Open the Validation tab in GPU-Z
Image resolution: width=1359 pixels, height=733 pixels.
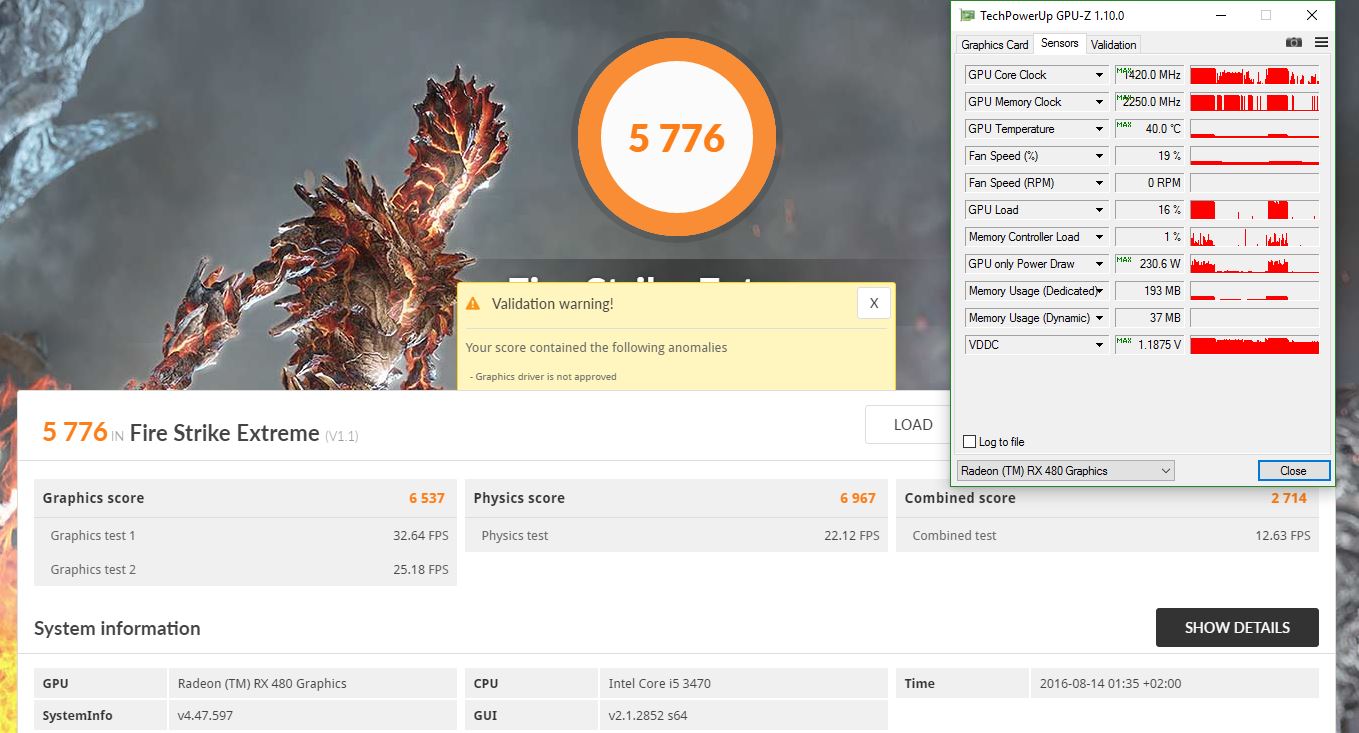point(1113,44)
